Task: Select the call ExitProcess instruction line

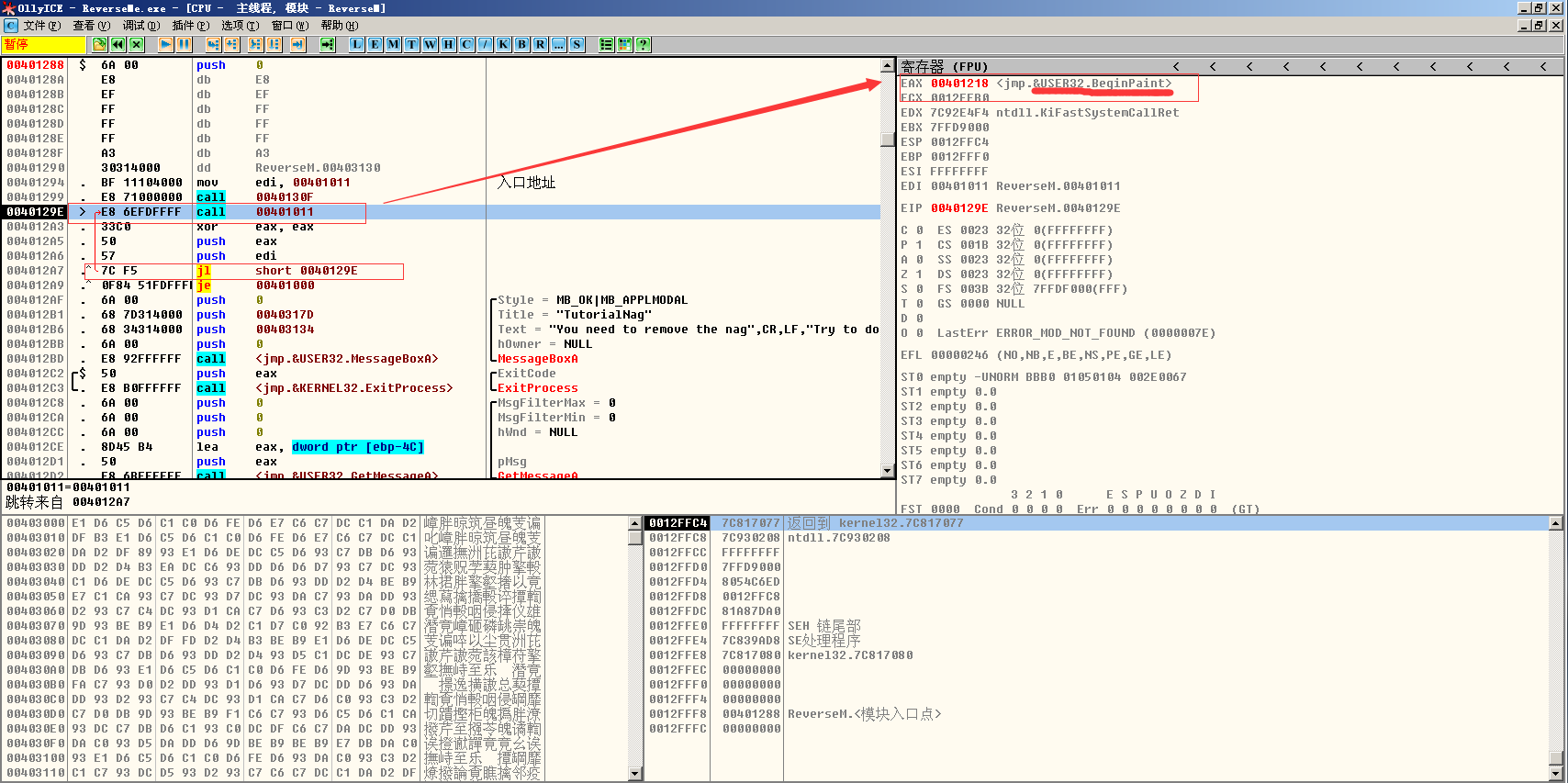Action: [441, 388]
